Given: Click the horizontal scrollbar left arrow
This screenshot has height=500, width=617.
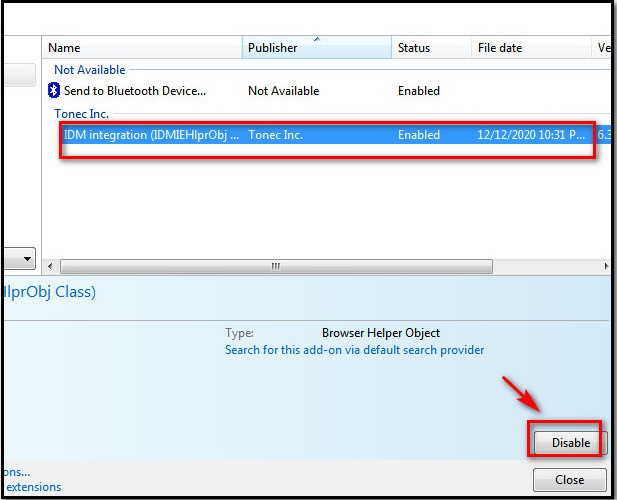Looking at the screenshot, I should (50, 266).
